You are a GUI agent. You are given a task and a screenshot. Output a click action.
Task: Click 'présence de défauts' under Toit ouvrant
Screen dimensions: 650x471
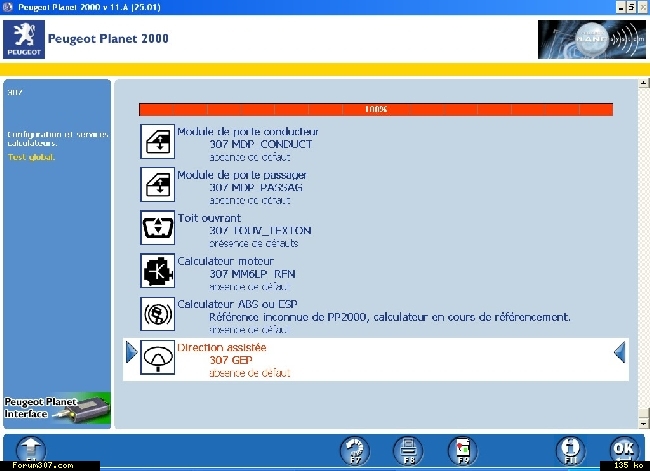pyautogui.click(x=254, y=243)
